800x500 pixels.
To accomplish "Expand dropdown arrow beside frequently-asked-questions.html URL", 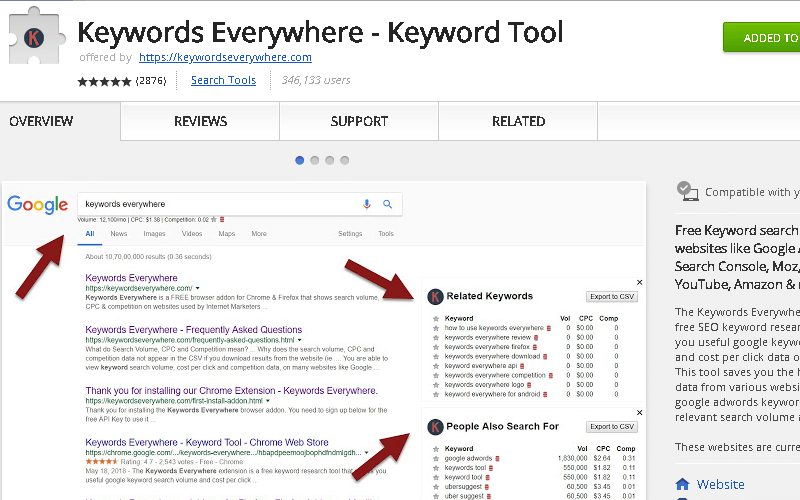I will pos(299,340).
